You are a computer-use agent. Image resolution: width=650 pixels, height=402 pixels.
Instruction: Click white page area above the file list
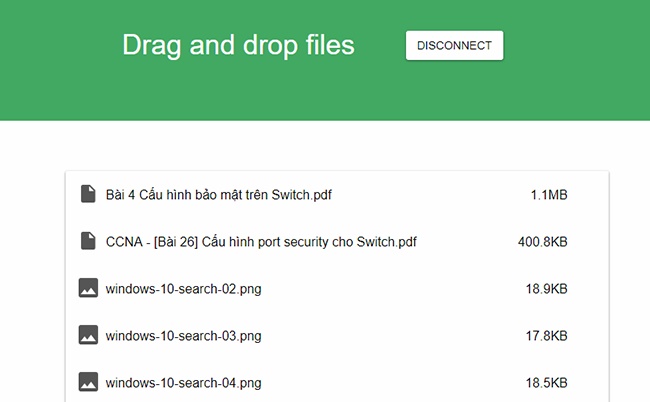coord(325,145)
